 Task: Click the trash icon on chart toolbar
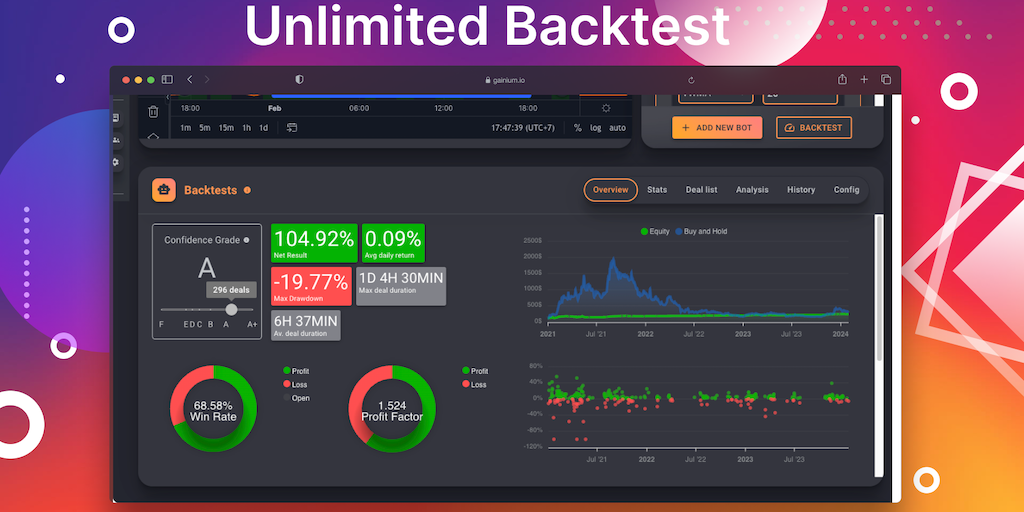pos(153,112)
